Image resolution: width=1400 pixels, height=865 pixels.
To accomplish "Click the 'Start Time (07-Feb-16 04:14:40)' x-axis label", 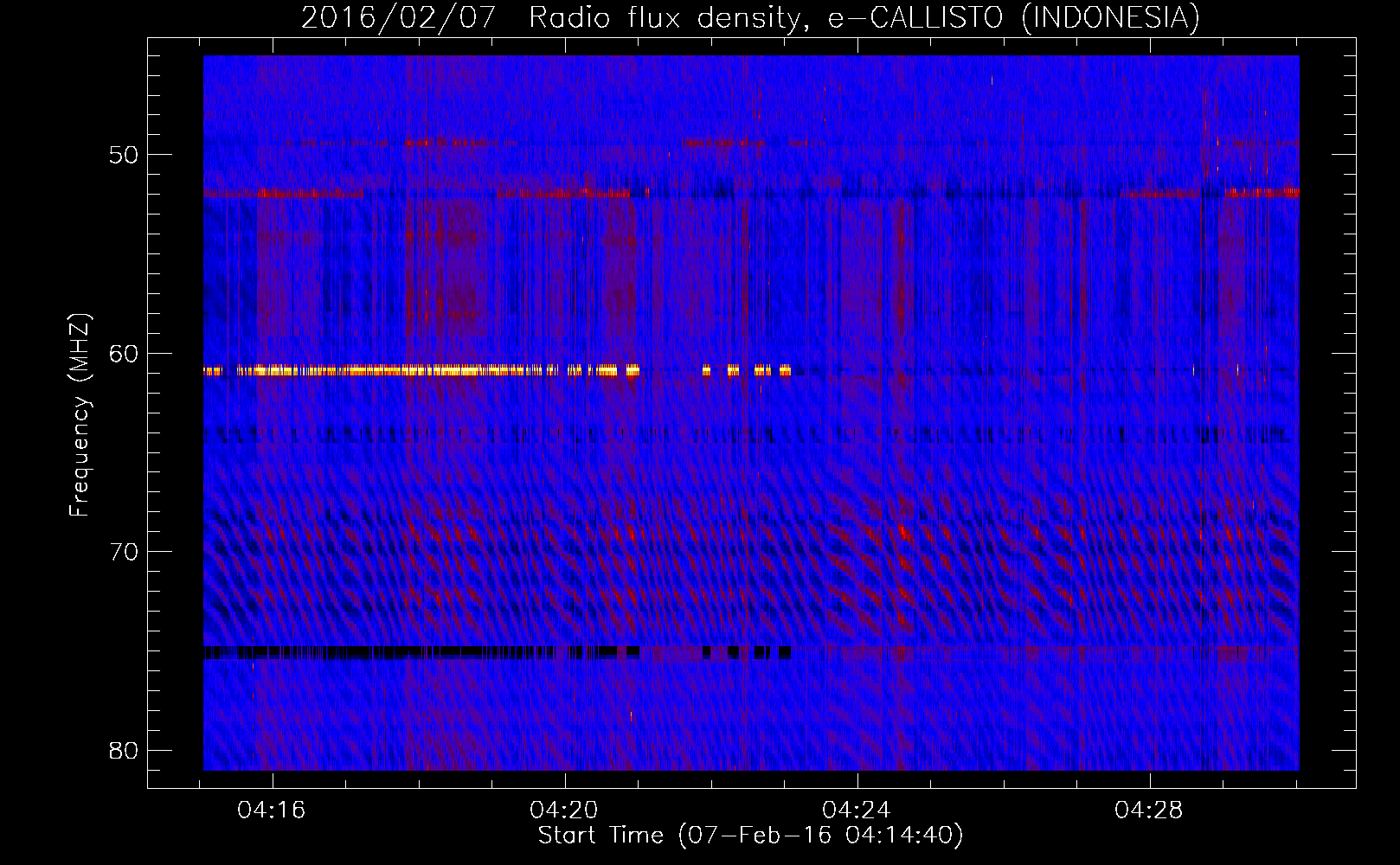I will [x=750, y=836].
